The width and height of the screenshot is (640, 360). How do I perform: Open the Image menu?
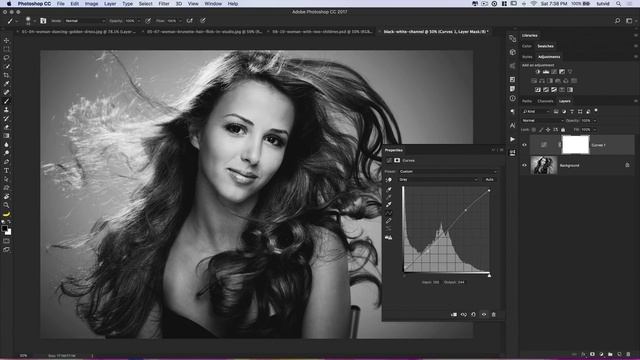coord(91,4)
